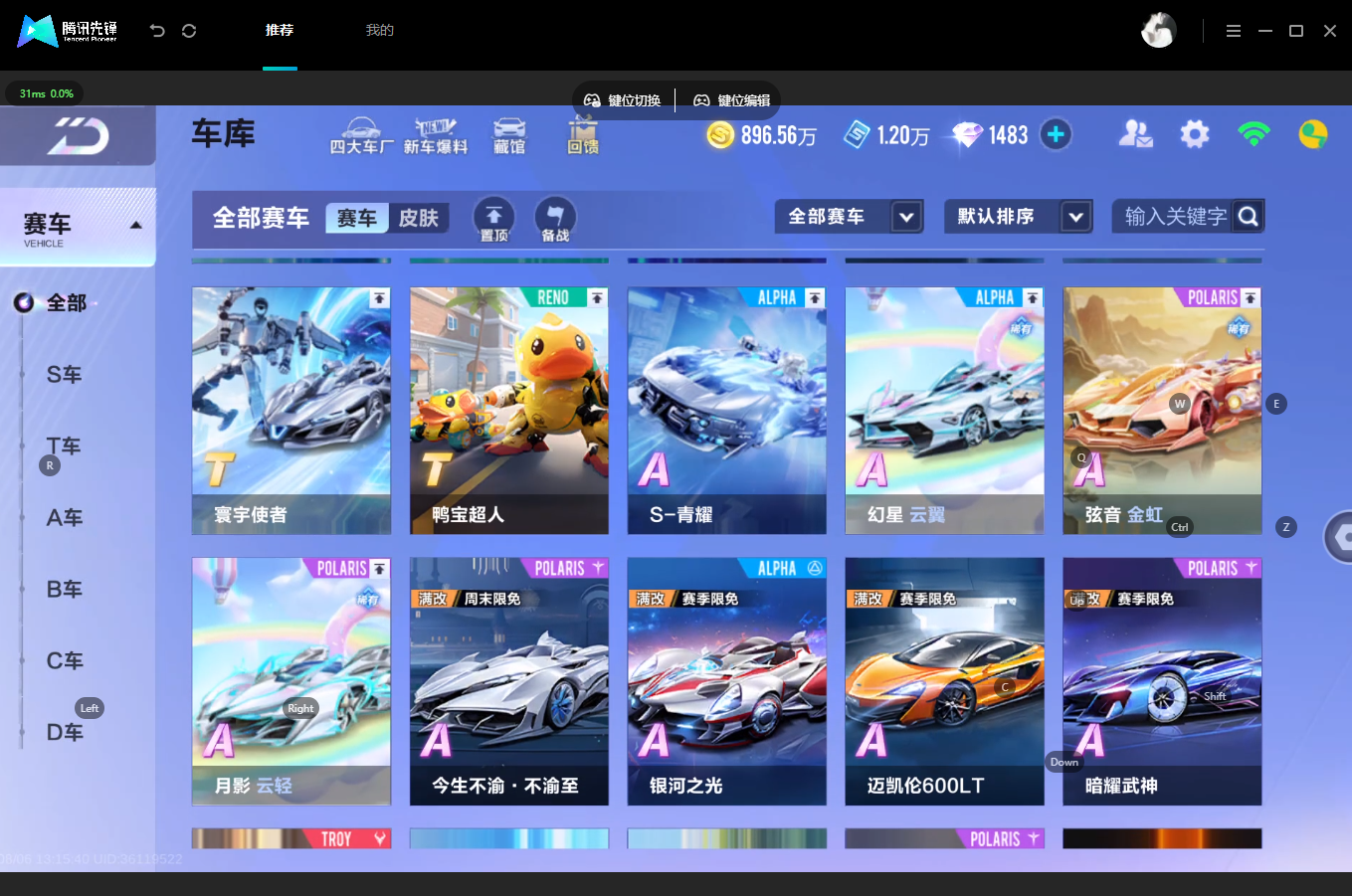The width and height of the screenshot is (1352, 896).
Task: Open the 月影 云轻 car card
Action: pos(291,681)
